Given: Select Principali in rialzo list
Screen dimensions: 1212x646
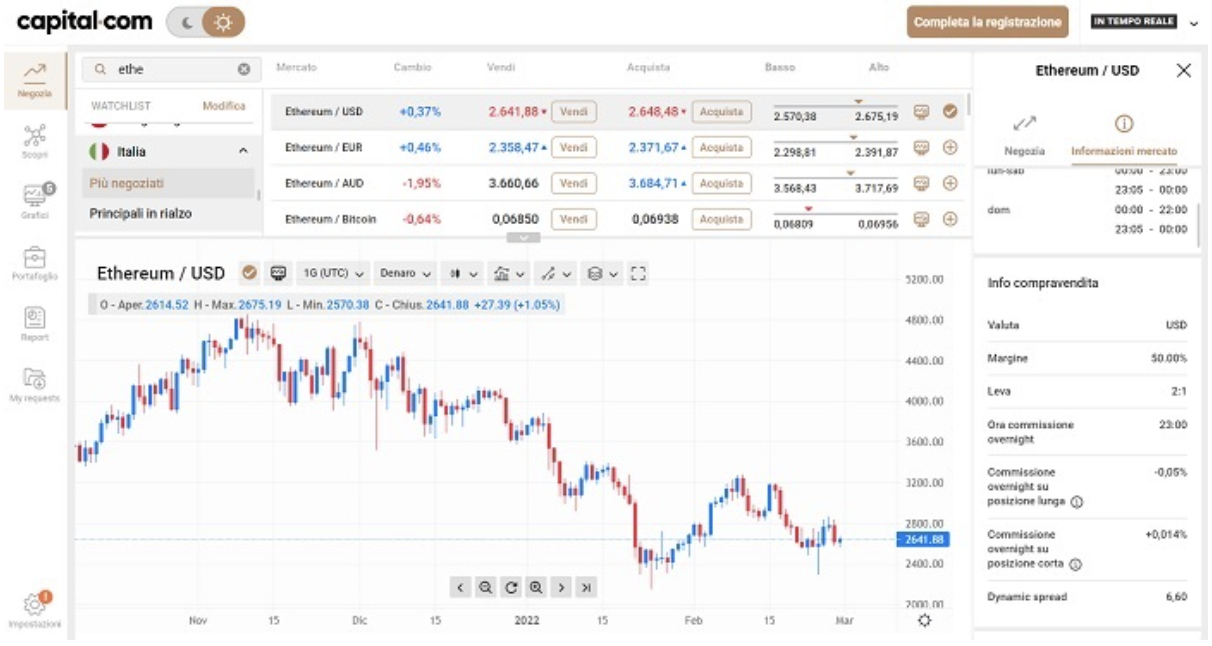Looking at the screenshot, I should click(x=168, y=214).
